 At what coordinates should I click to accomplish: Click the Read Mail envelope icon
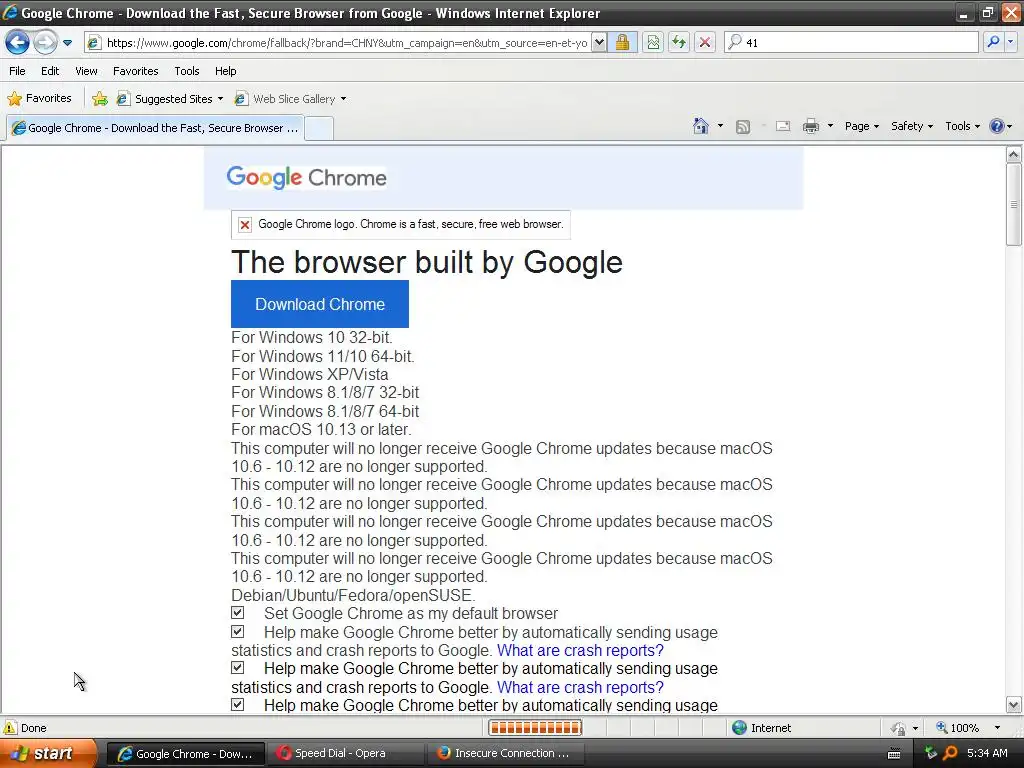(x=783, y=127)
